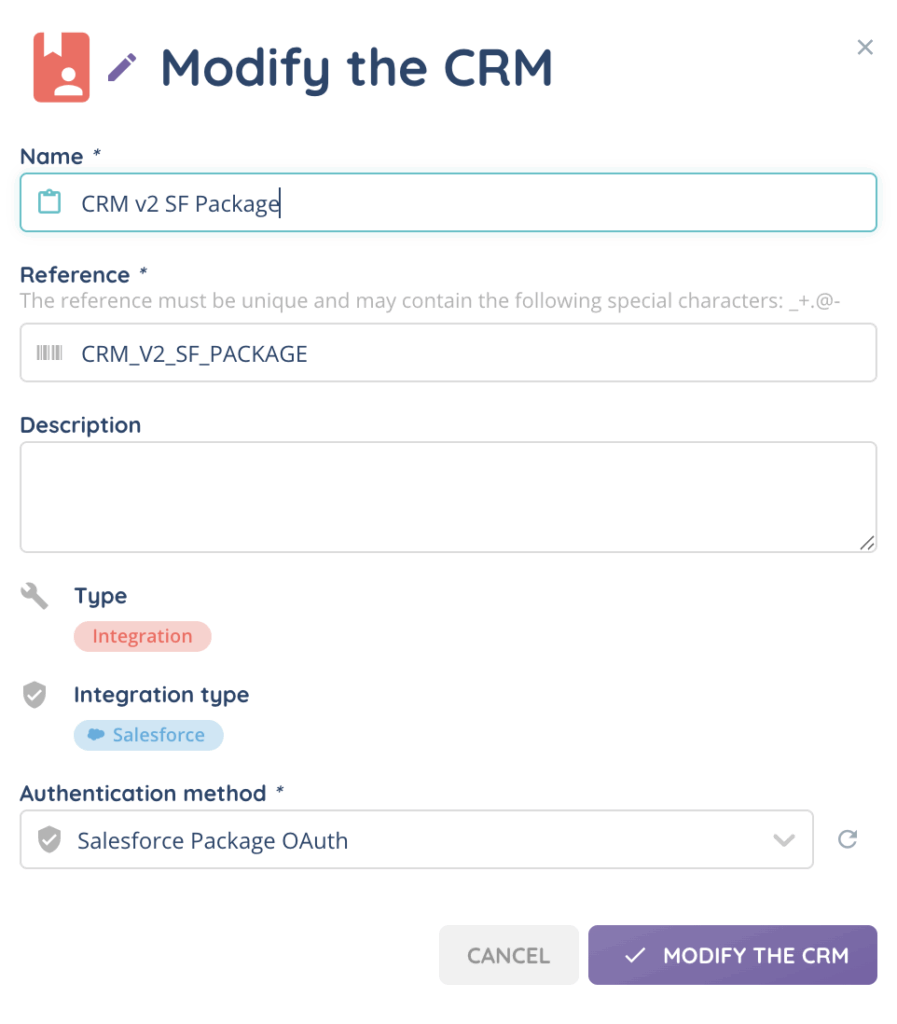Click the Salesforce cloud icon in the tag

[x=97, y=735]
